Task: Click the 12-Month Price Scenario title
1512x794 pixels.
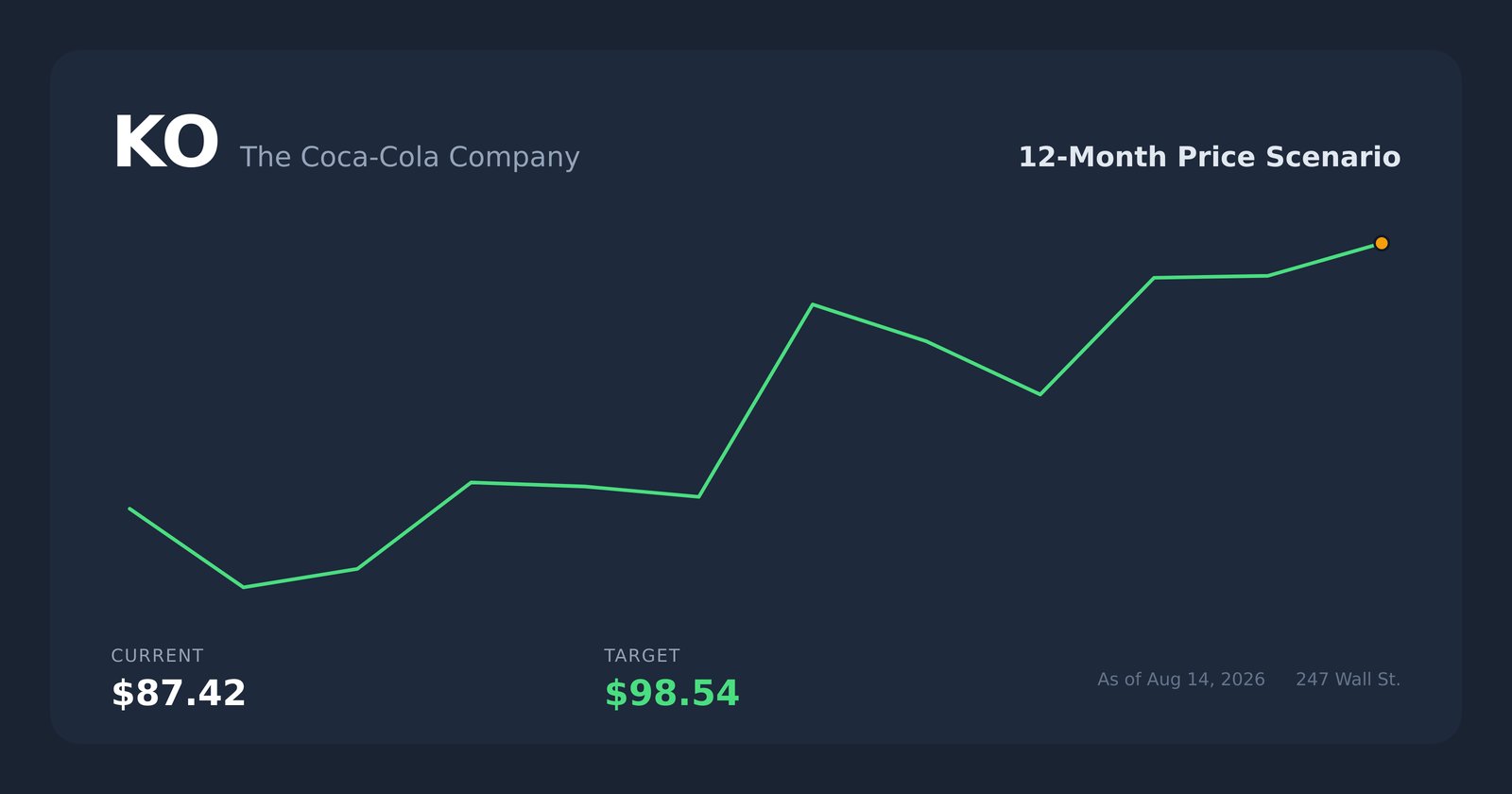Action: point(1210,157)
